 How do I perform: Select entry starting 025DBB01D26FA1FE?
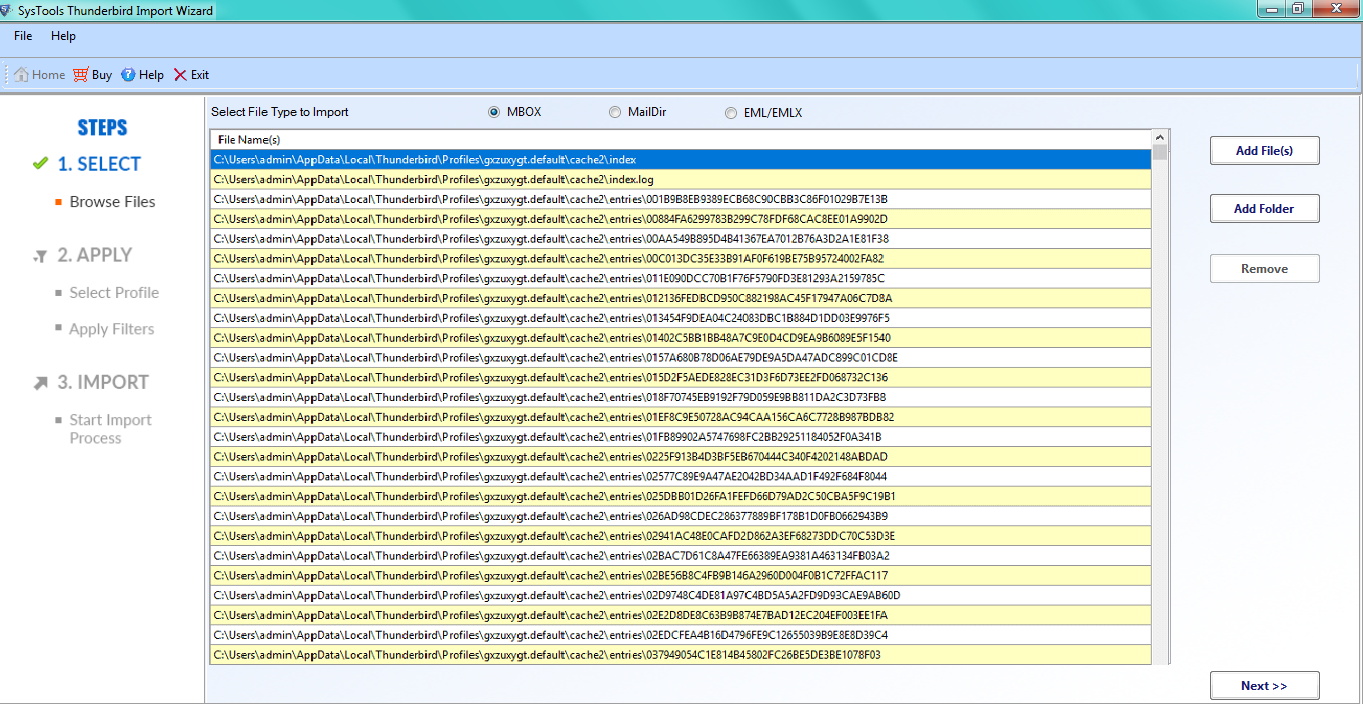click(x=680, y=496)
